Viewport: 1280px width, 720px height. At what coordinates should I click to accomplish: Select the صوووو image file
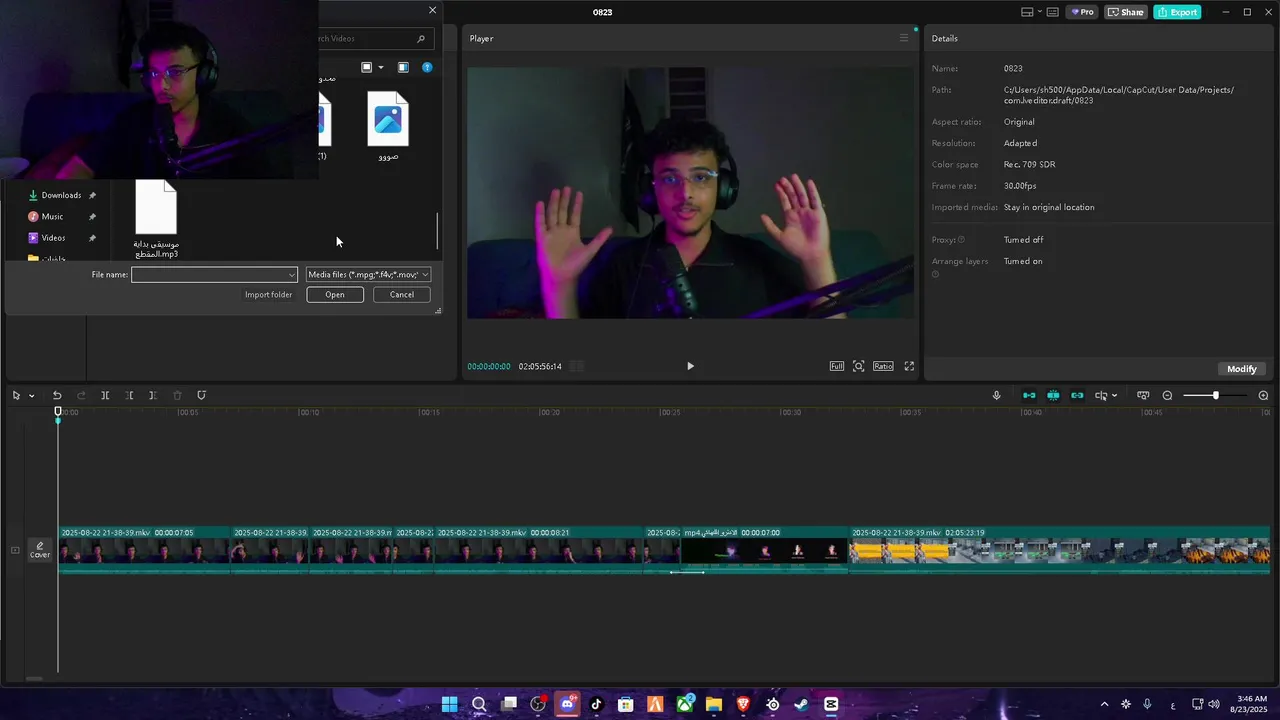pyautogui.click(x=388, y=127)
